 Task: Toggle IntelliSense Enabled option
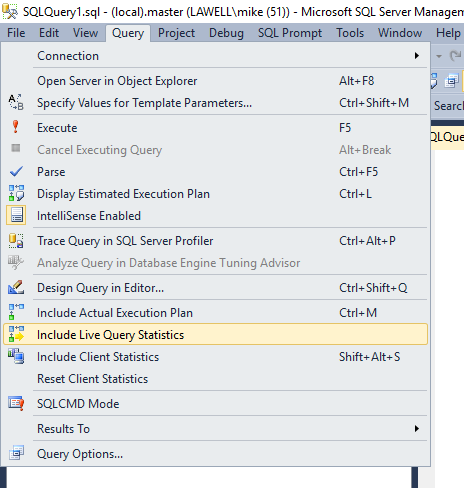point(215,216)
